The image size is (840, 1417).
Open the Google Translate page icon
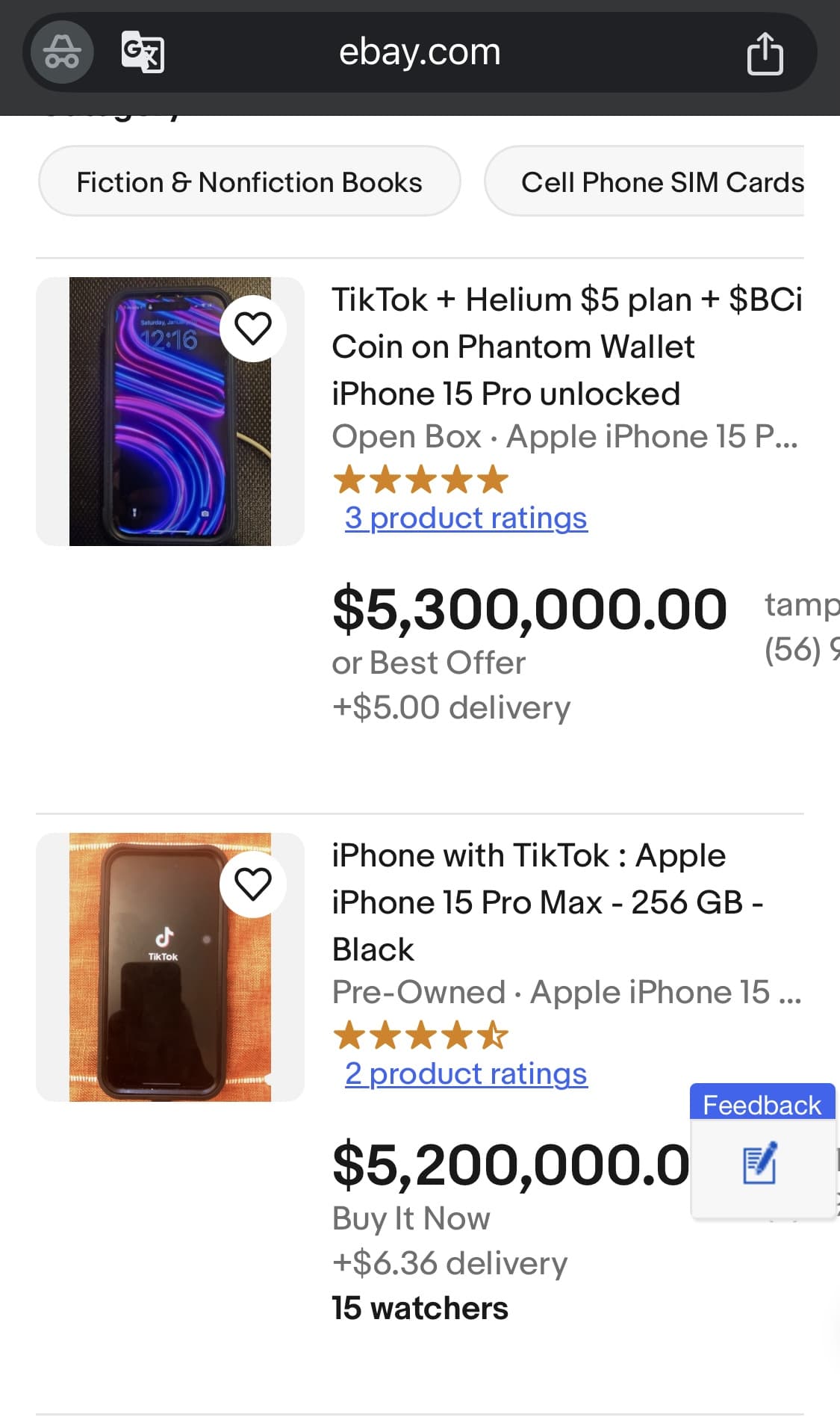click(x=143, y=52)
